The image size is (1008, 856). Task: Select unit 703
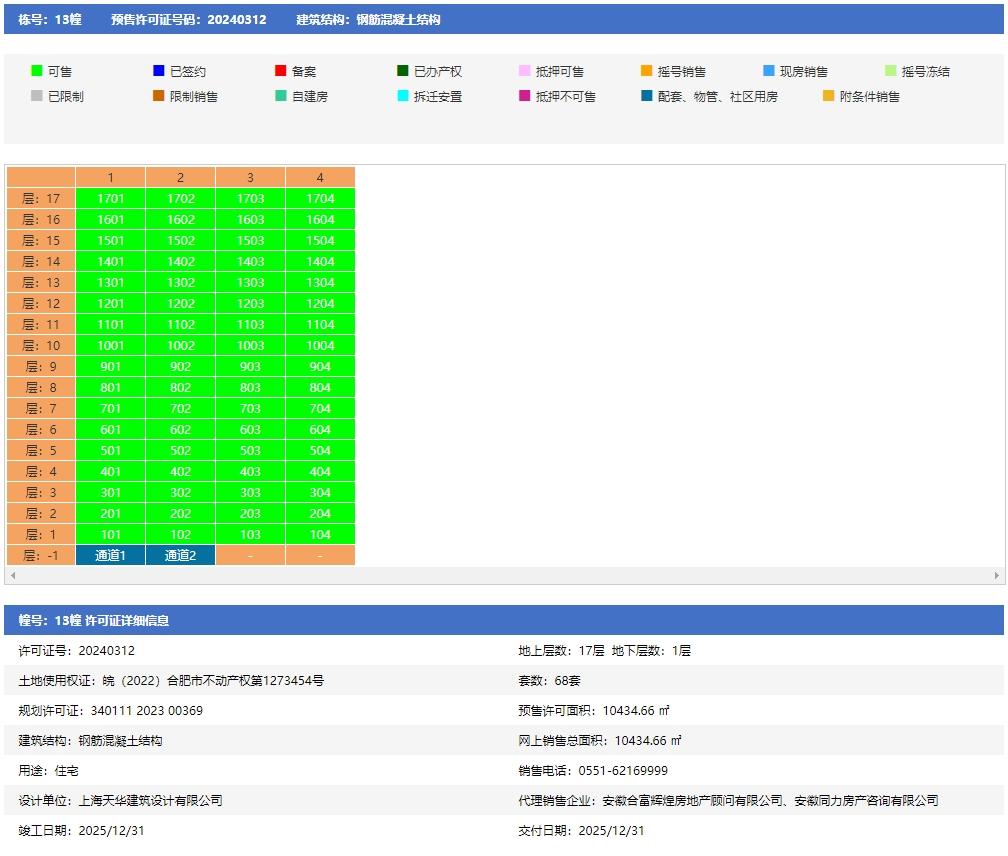[250, 409]
